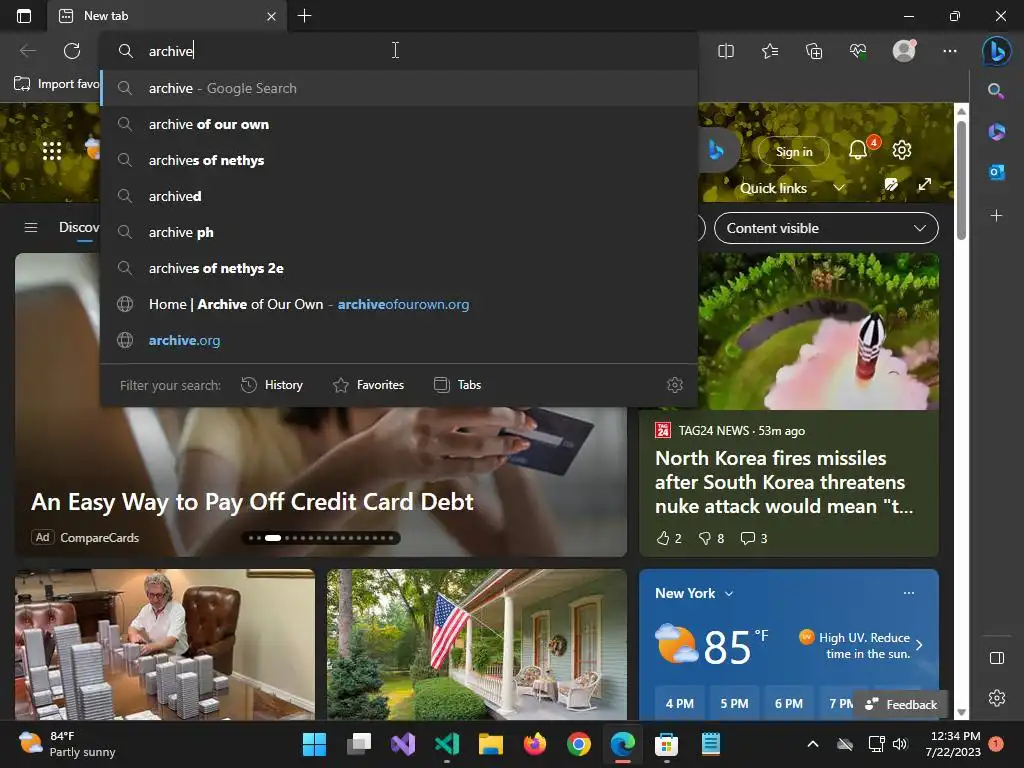The width and height of the screenshot is (1024, 768).
Task: Change New York weather location dropdown
Action: pyautogui.click(x=694, y=593)
